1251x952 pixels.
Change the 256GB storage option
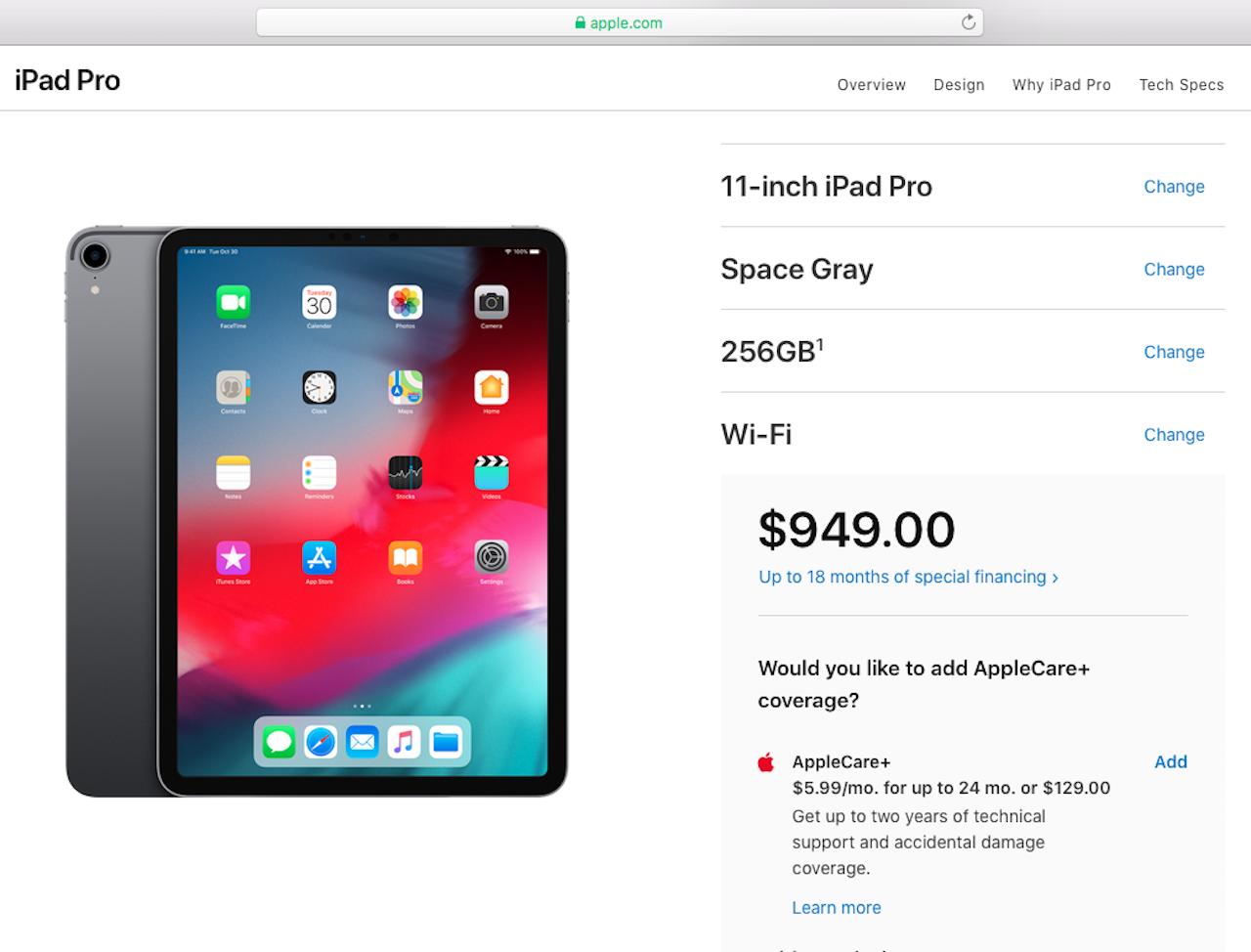[1174, 352]
